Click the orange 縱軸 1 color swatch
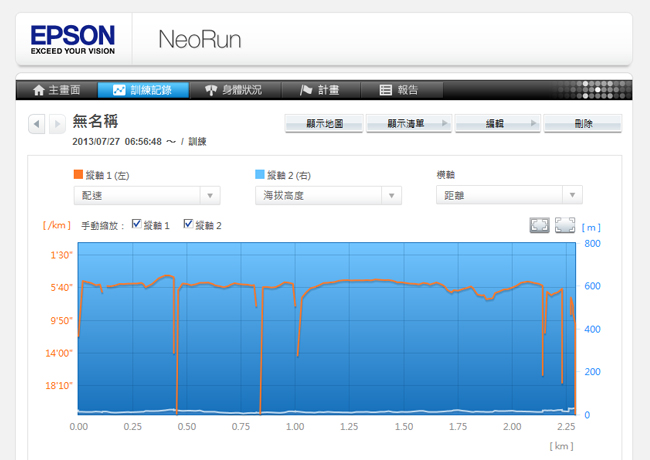This screenshot has width=650, height=460. click(78, 174)
